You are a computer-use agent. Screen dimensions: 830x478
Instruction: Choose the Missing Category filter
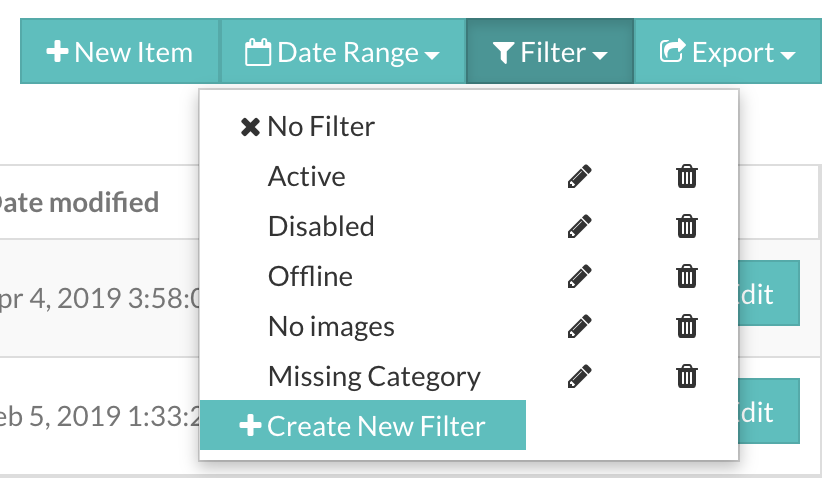374,377
